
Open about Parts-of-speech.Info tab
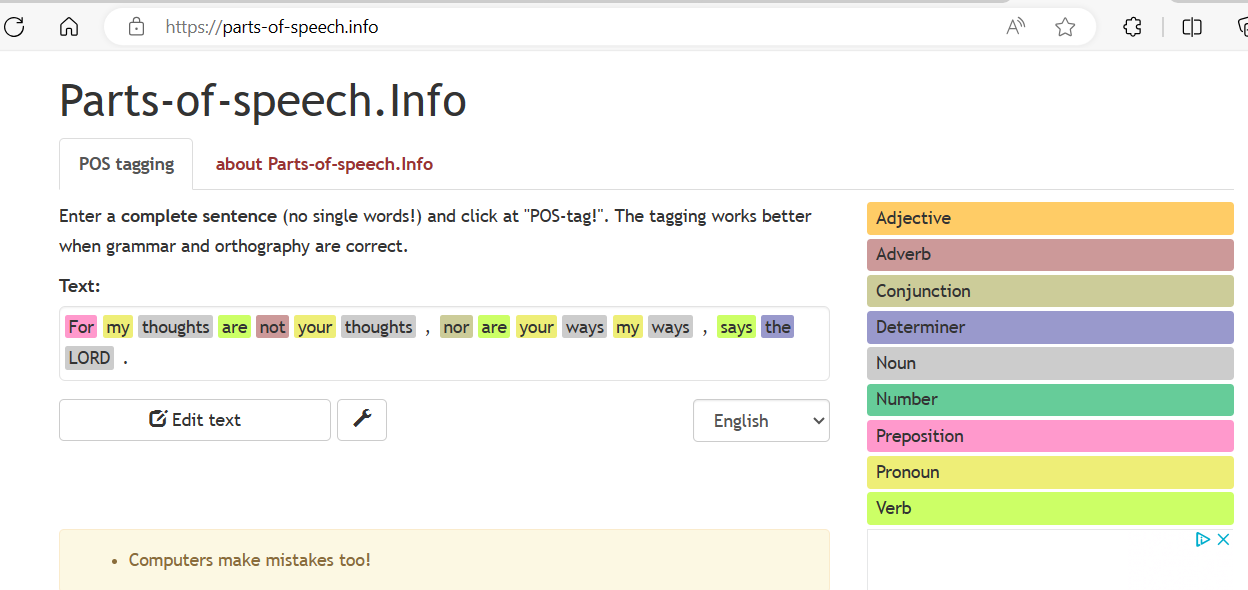point(324,164)
